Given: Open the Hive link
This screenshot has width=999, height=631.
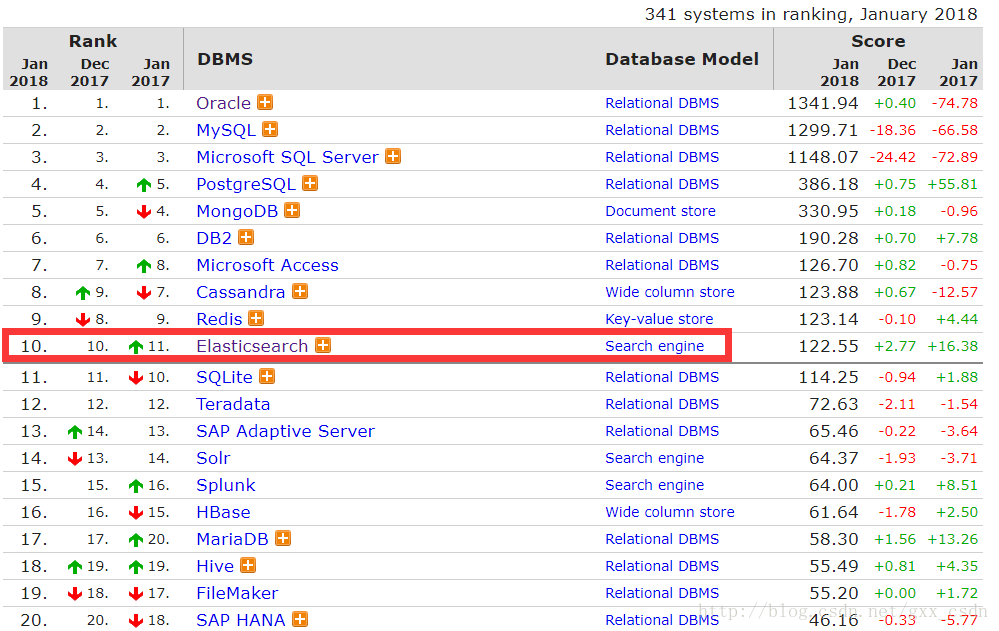Looking at the screenshot, I should point(215,566).
